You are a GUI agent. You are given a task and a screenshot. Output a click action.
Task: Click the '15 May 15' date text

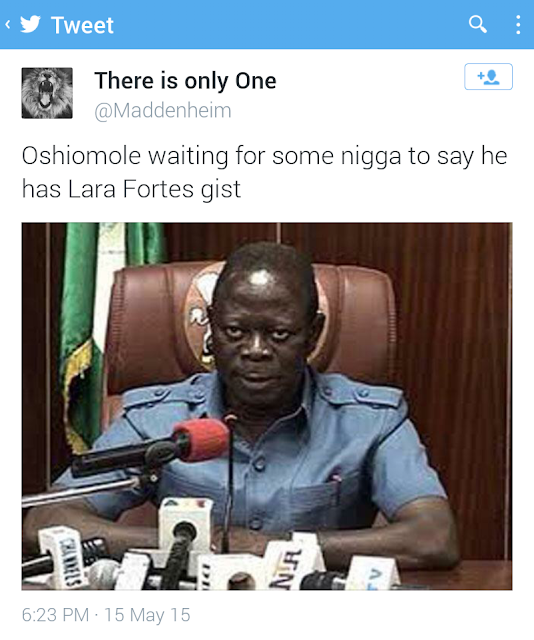click(147, 615)
